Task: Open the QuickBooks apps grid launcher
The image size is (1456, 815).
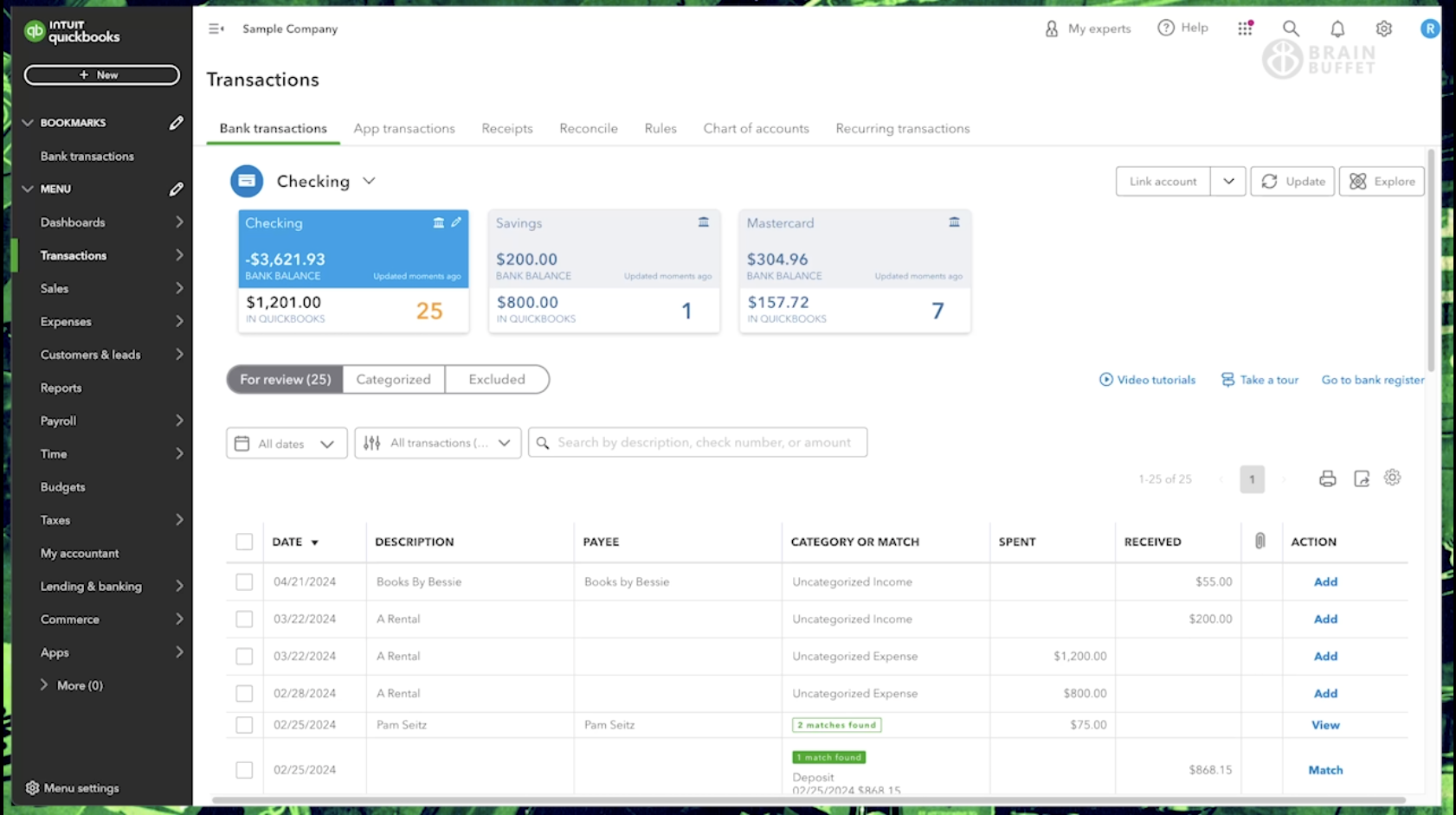Action: click(1245, 28)
